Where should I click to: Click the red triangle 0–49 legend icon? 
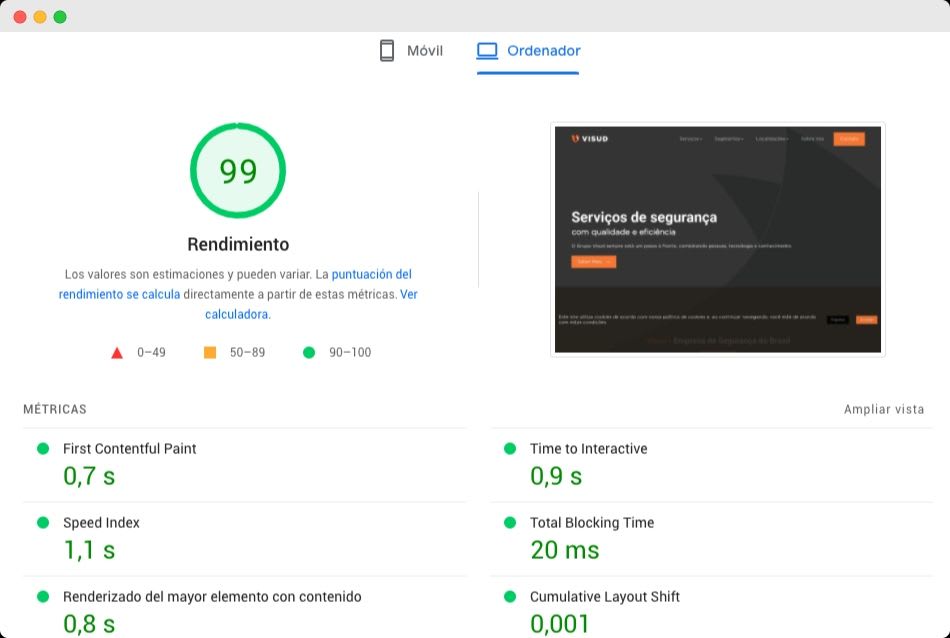click(117, 353)
